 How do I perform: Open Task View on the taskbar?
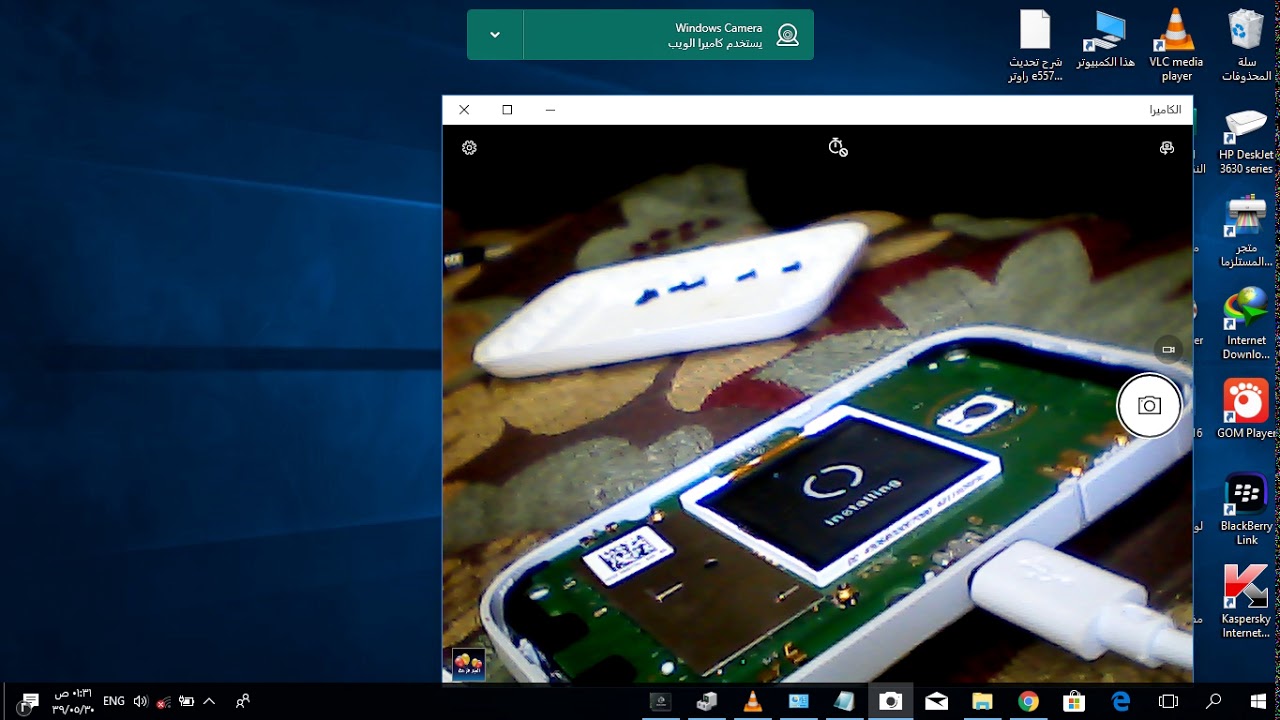1167,701
